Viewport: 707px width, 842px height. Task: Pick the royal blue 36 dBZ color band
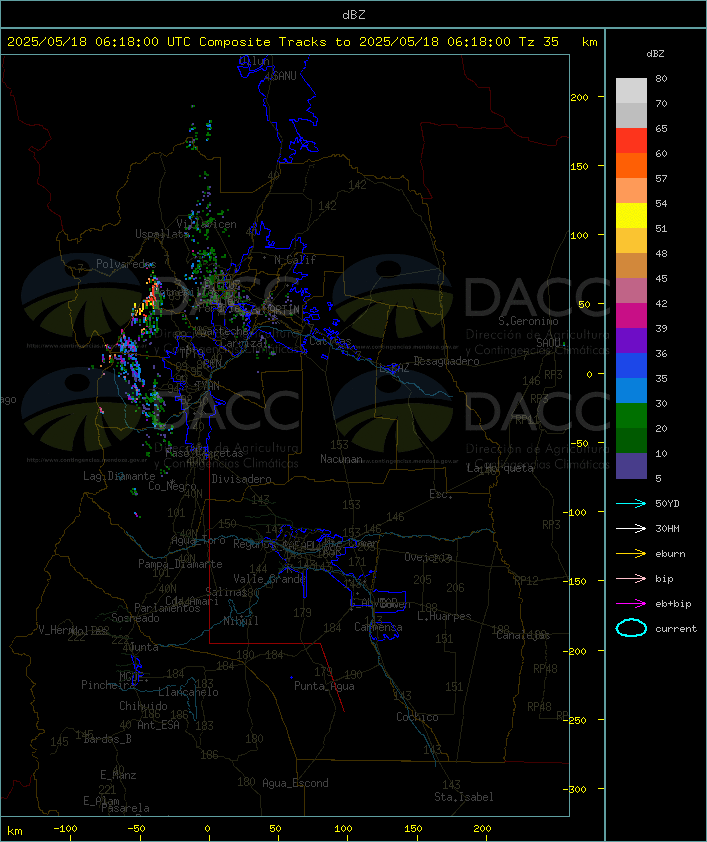[631, 365]
